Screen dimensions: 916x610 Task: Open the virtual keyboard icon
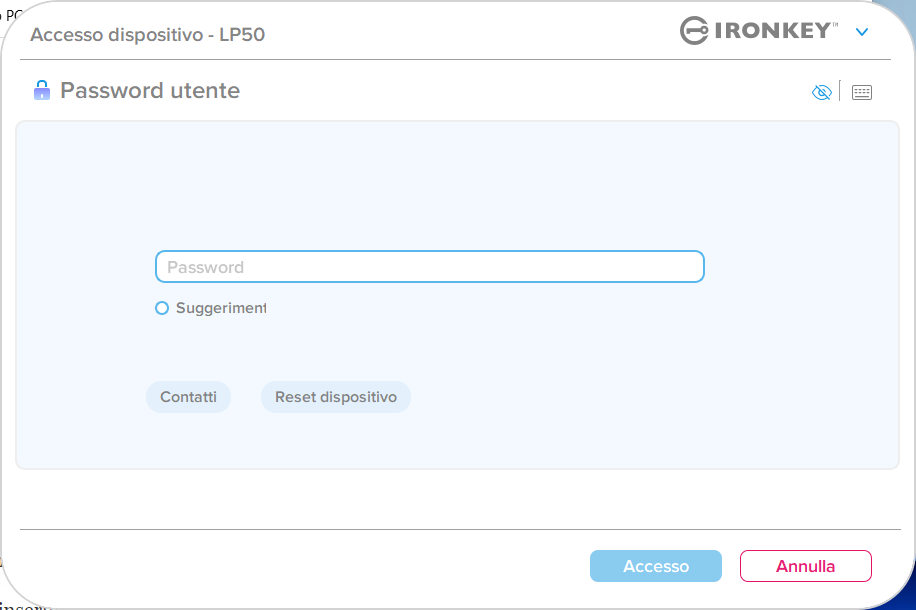(861, 93)
